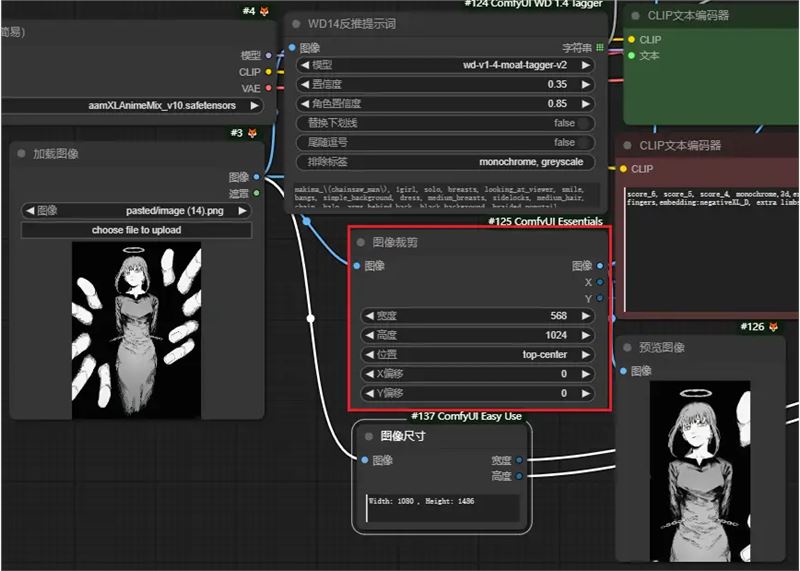Select next tagger model with right arrow

click(x=586, y=65)
